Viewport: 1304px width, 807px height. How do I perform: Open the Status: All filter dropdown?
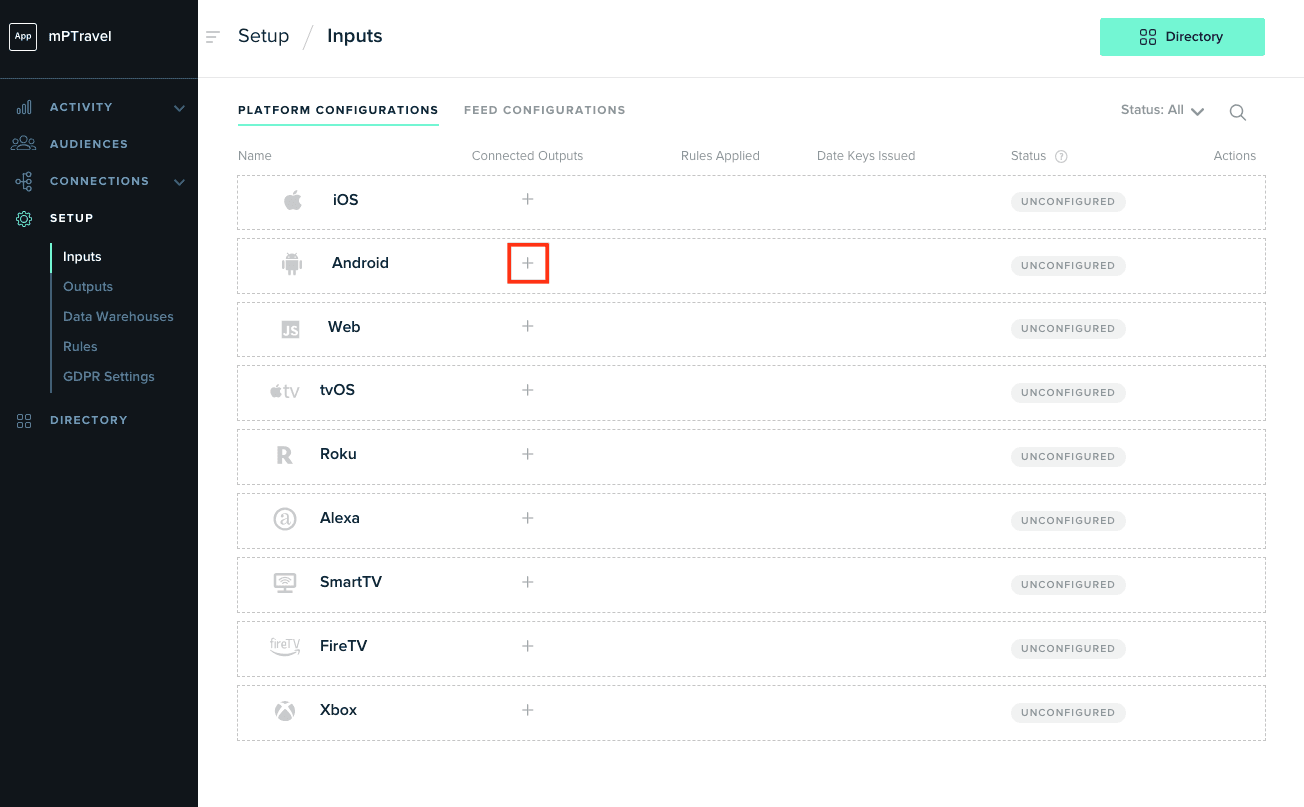(1162, 110)
